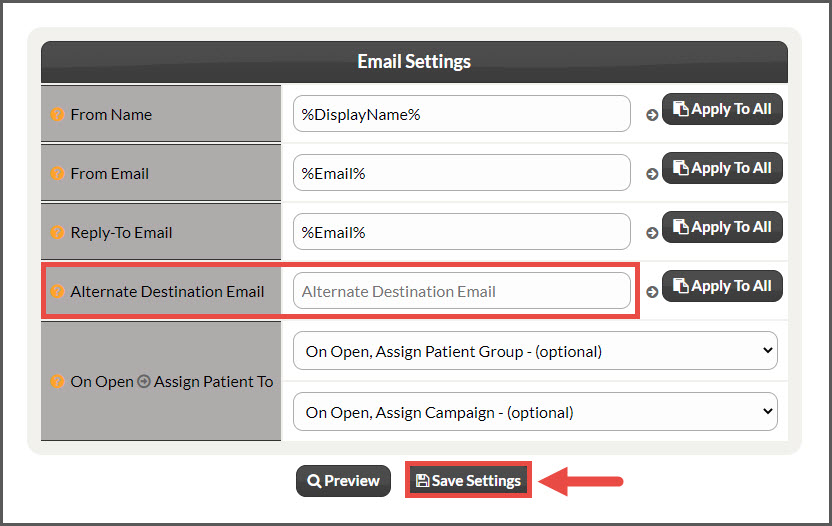Screen dimensions: 832x526
Task: Click the From Name text field
Action: [x=462, y=114]
